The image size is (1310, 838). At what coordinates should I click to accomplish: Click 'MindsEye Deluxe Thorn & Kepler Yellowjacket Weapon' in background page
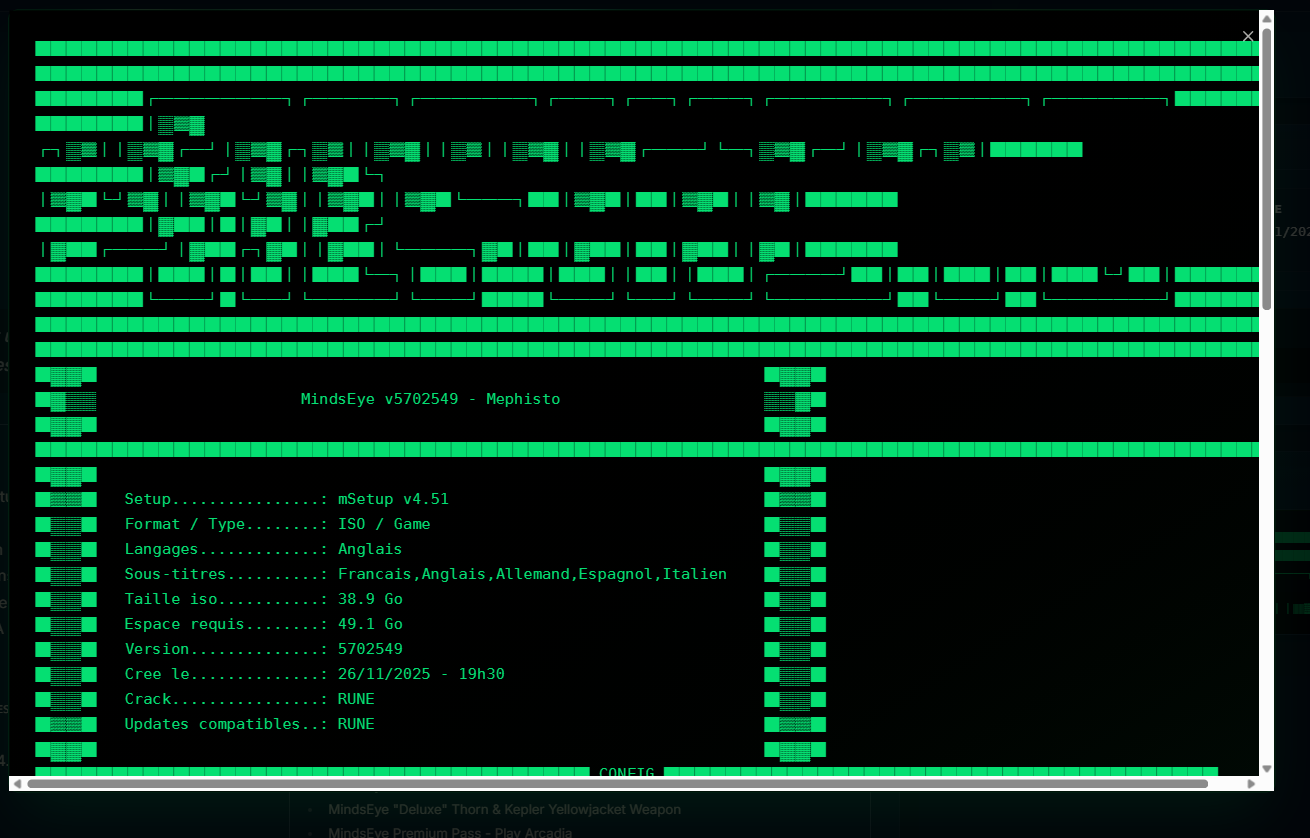(504, 810)
